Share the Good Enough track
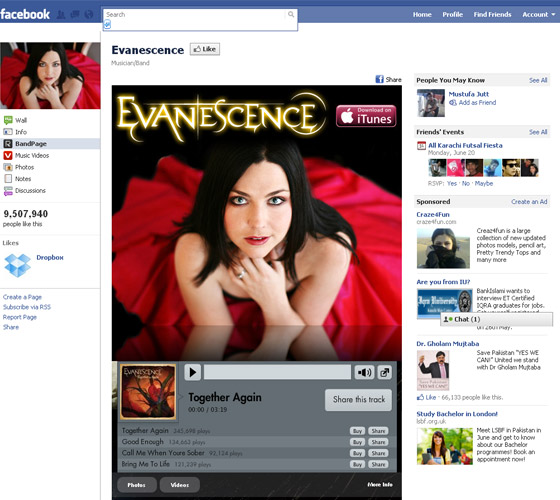Viewport: 560px width, 500px height. 378,442
